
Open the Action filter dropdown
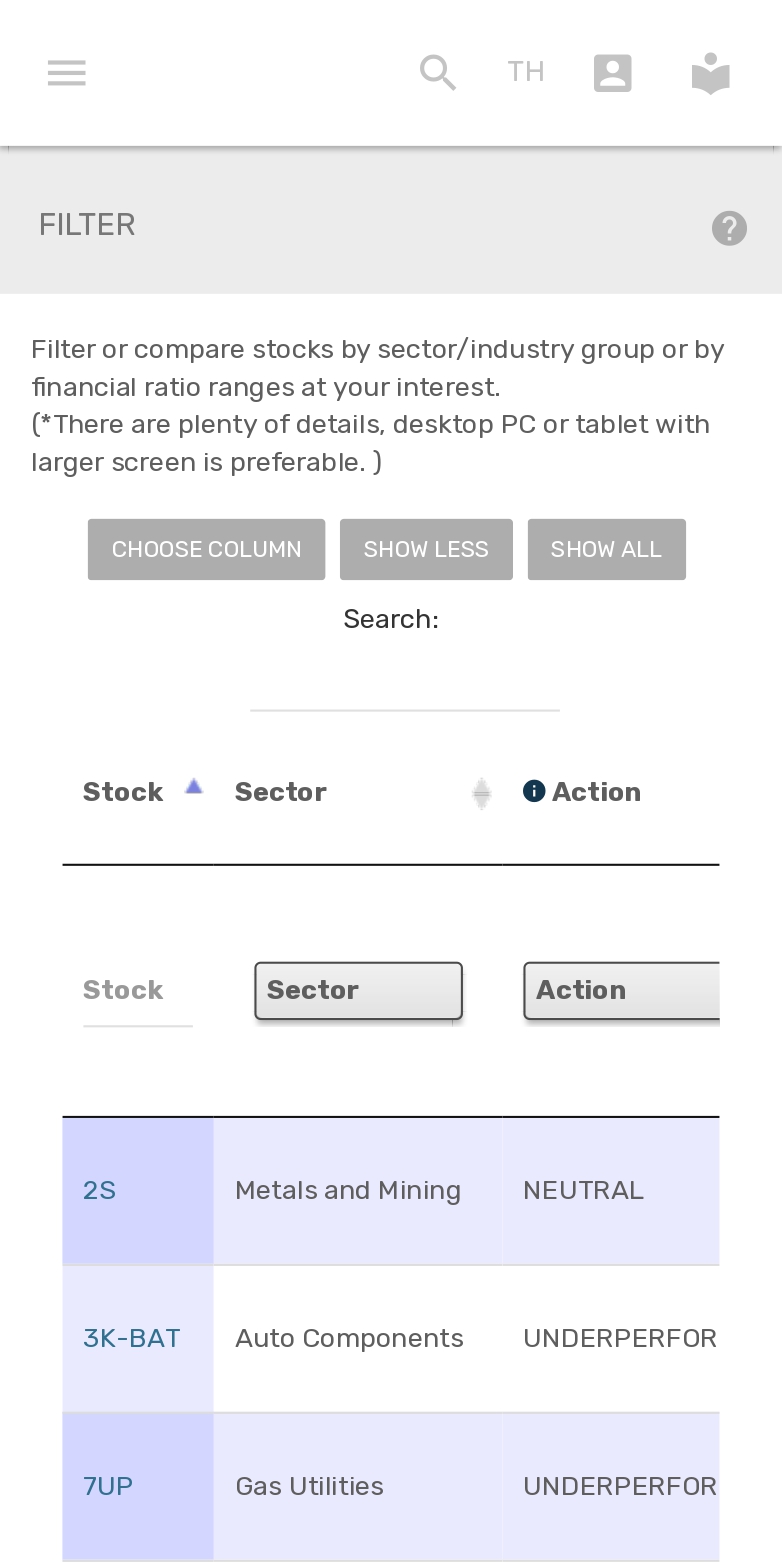[x=621, y=991]
